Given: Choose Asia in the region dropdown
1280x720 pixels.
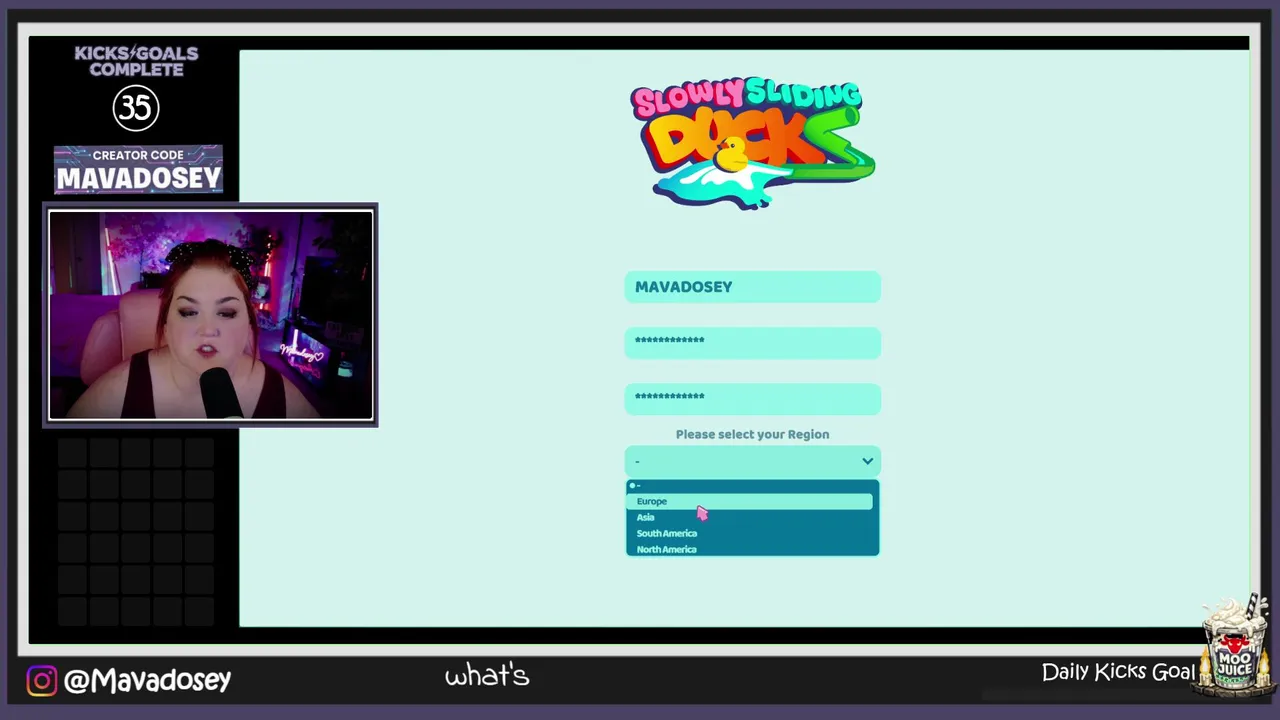Looking at the screenshot, I should point(751,517).
